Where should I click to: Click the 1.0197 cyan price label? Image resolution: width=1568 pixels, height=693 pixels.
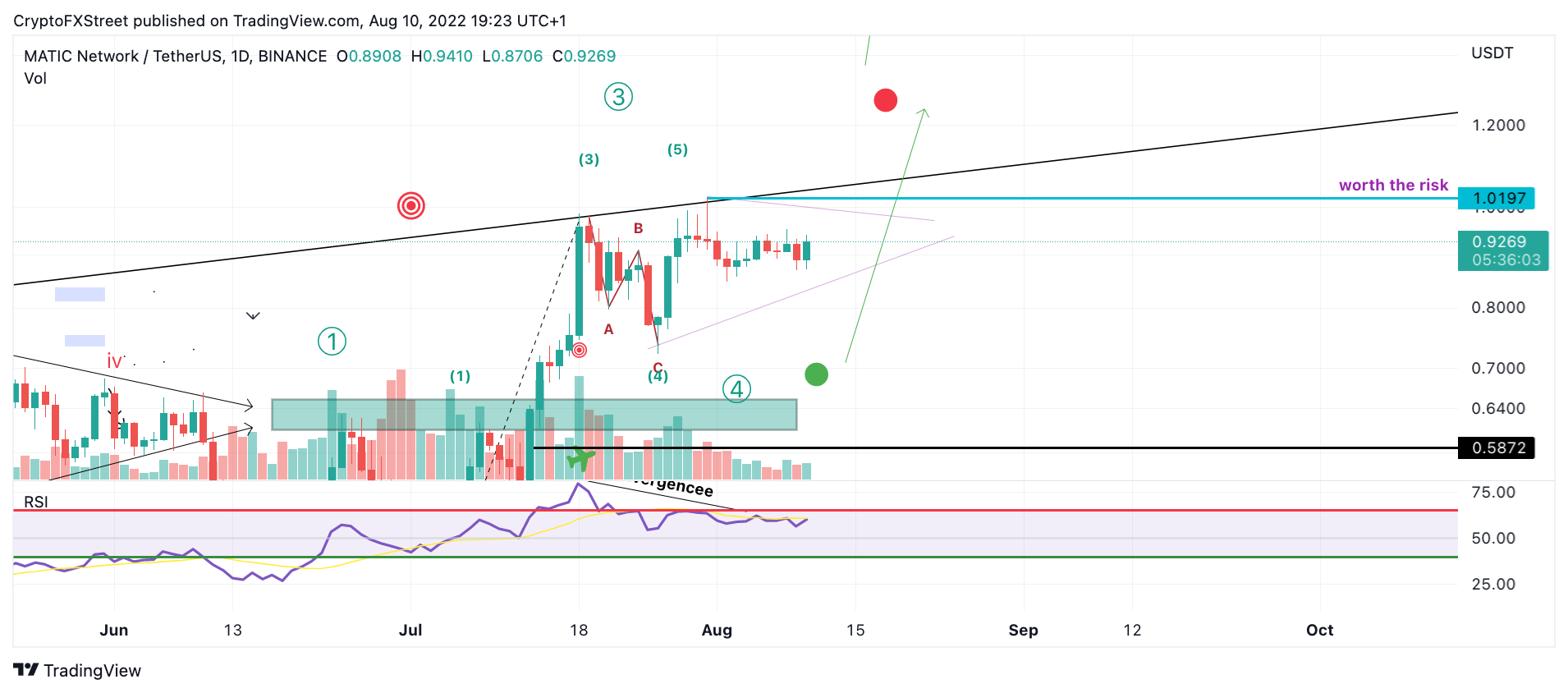pyautogui.click(x=1497, y=198)
